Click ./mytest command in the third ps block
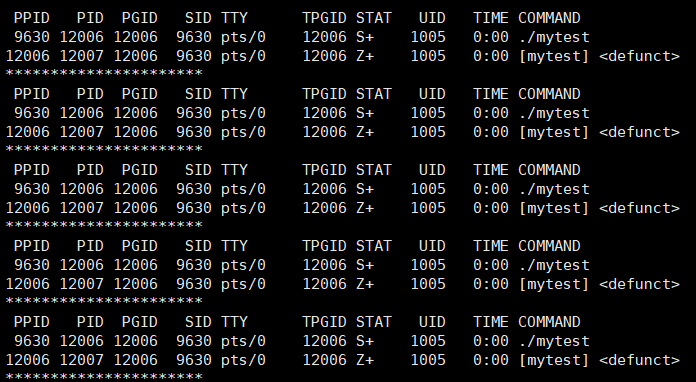The width and height of the screenshot is (696, 382). coord(554,189)
